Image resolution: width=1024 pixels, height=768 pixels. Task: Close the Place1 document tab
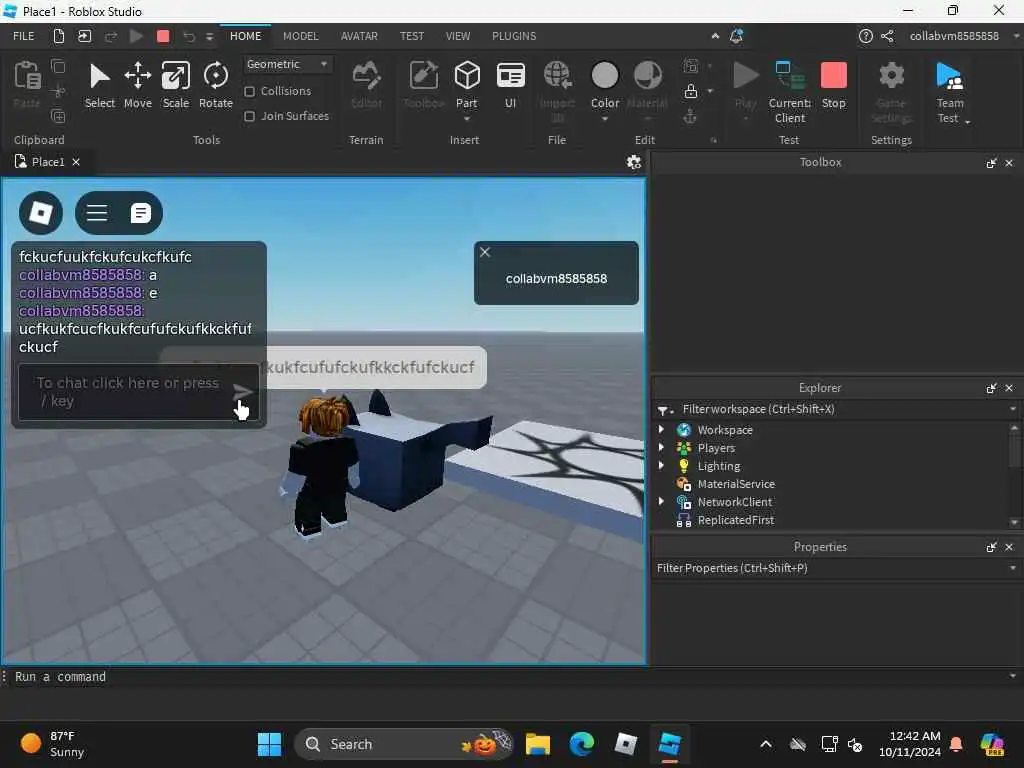tap(76, 162)
